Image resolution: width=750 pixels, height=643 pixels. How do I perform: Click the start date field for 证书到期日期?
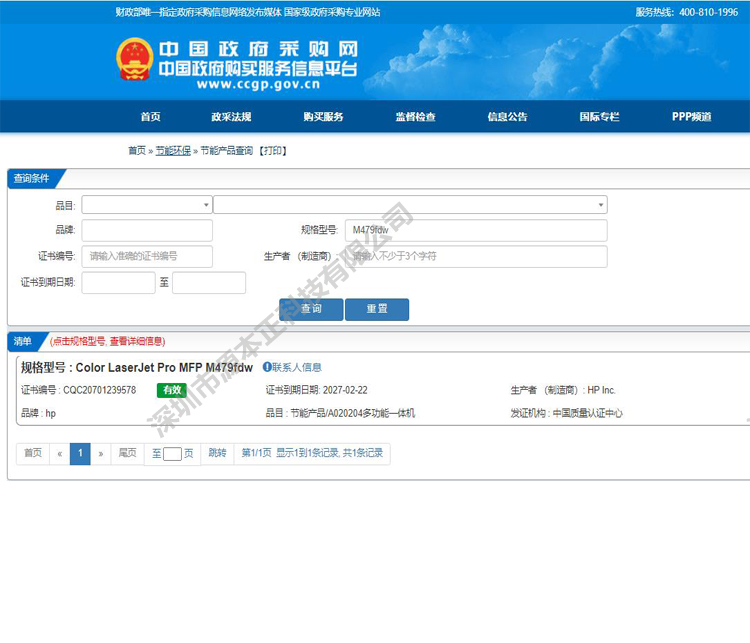[x=119, y=282]
